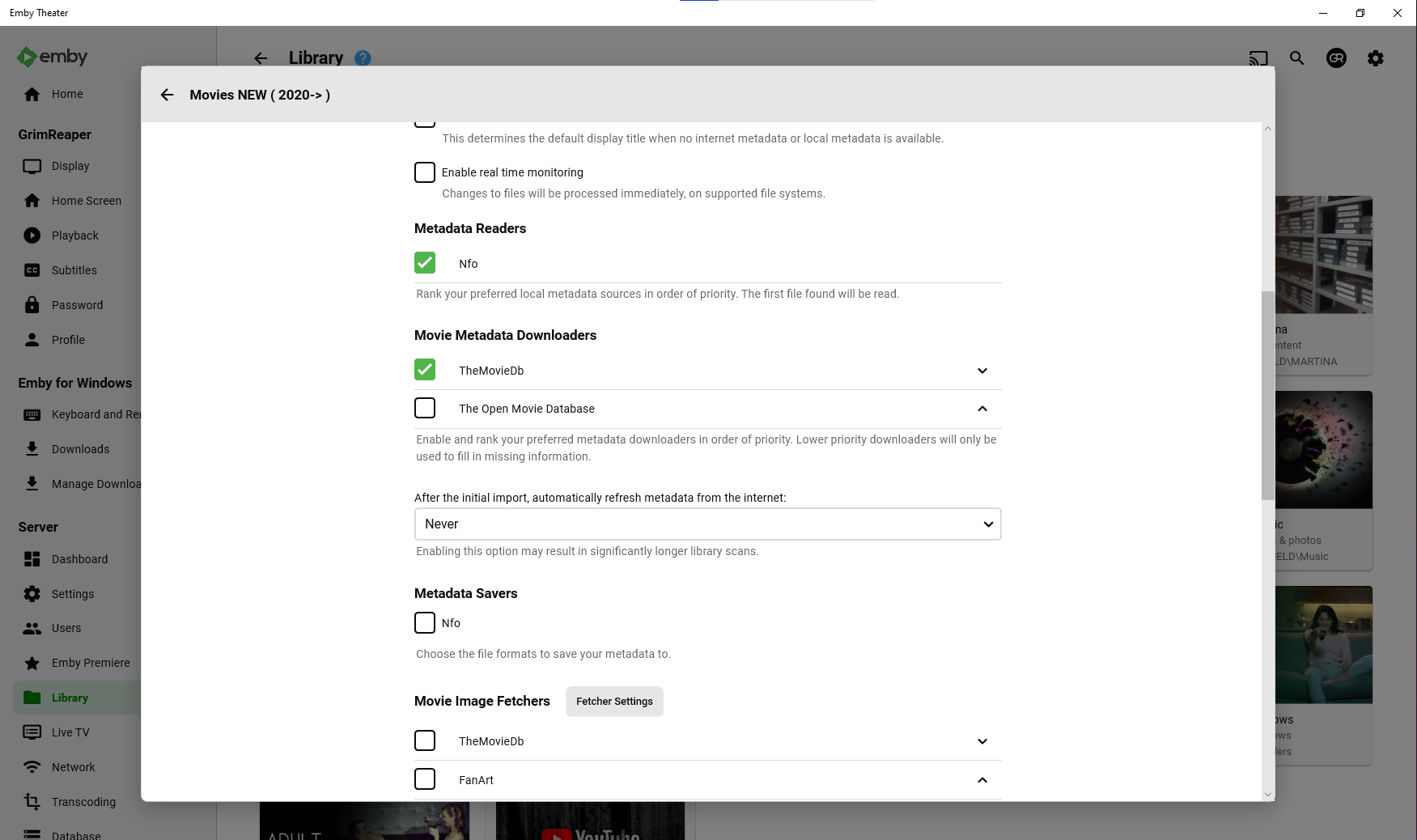Open Transcoding settings
Viewport: 1417px width, 840px height.
[83, 802]
